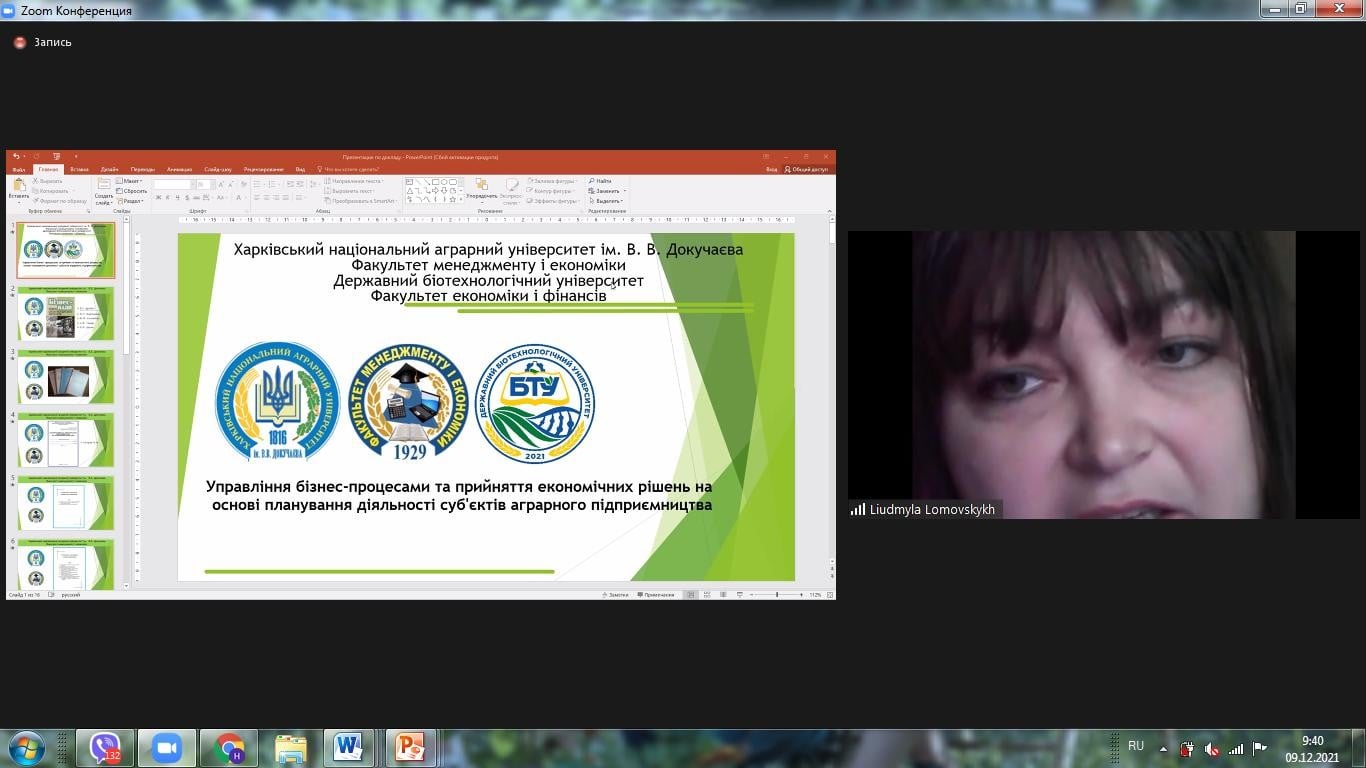This screenshot has height=768, width=1366.
Task: Click the Paste (Вставить) icon in ribbon
Action: [19, 186]
